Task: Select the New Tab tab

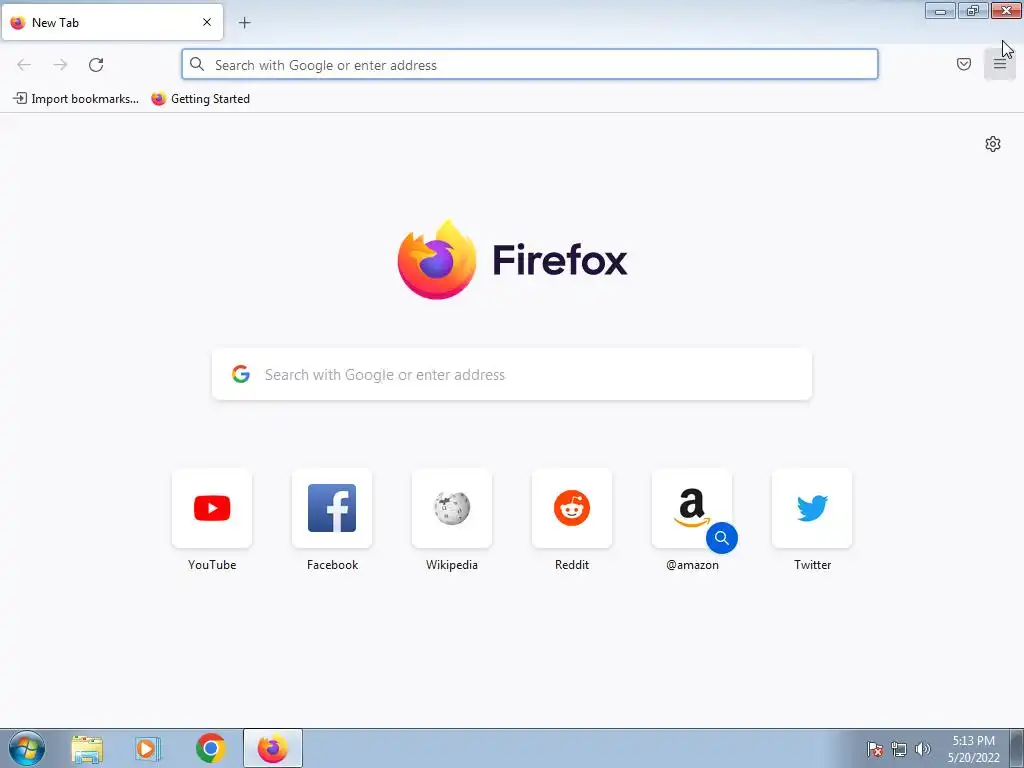Action: 112,22
